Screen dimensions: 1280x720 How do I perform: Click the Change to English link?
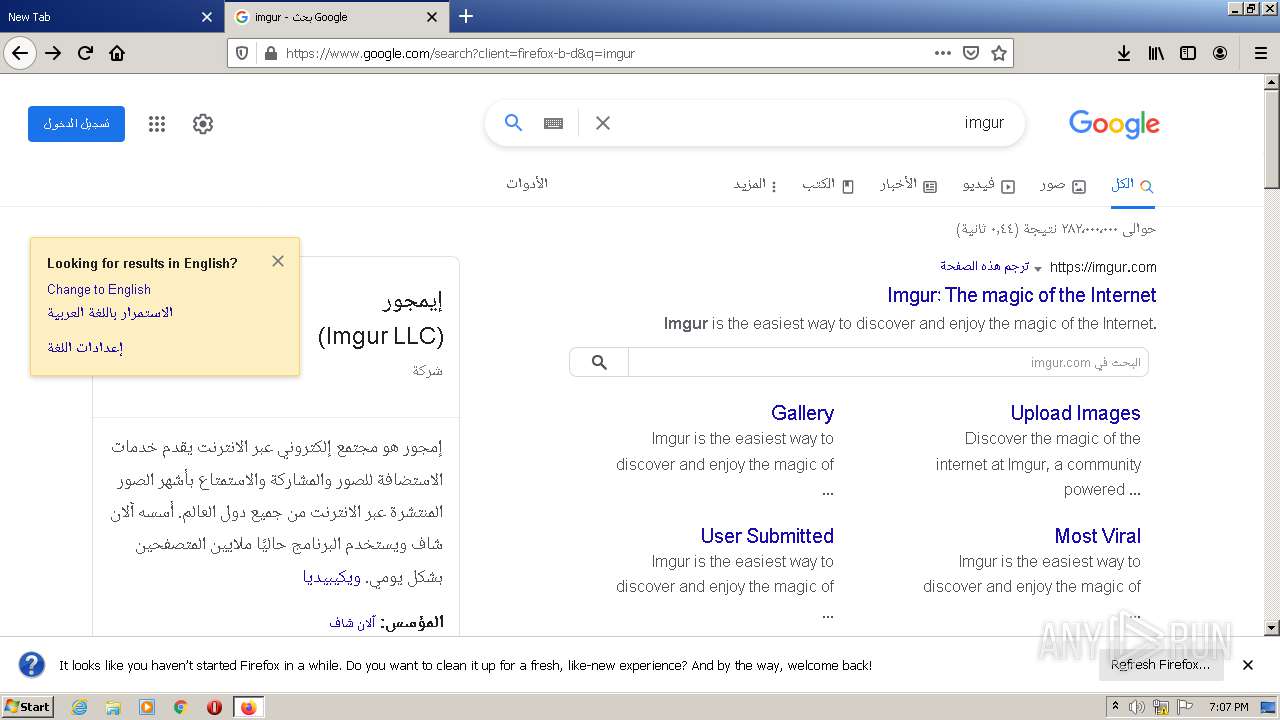pos(99,289)
